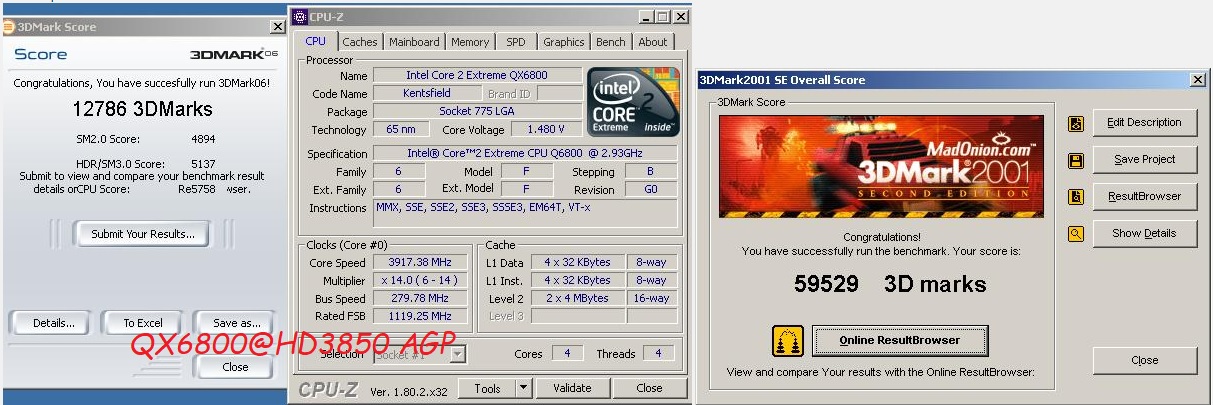Viewport: 1213px width, 405px height.
Task: Expand the Tools dropdown arrow in CPU-Z
Action: coord(523,388)
